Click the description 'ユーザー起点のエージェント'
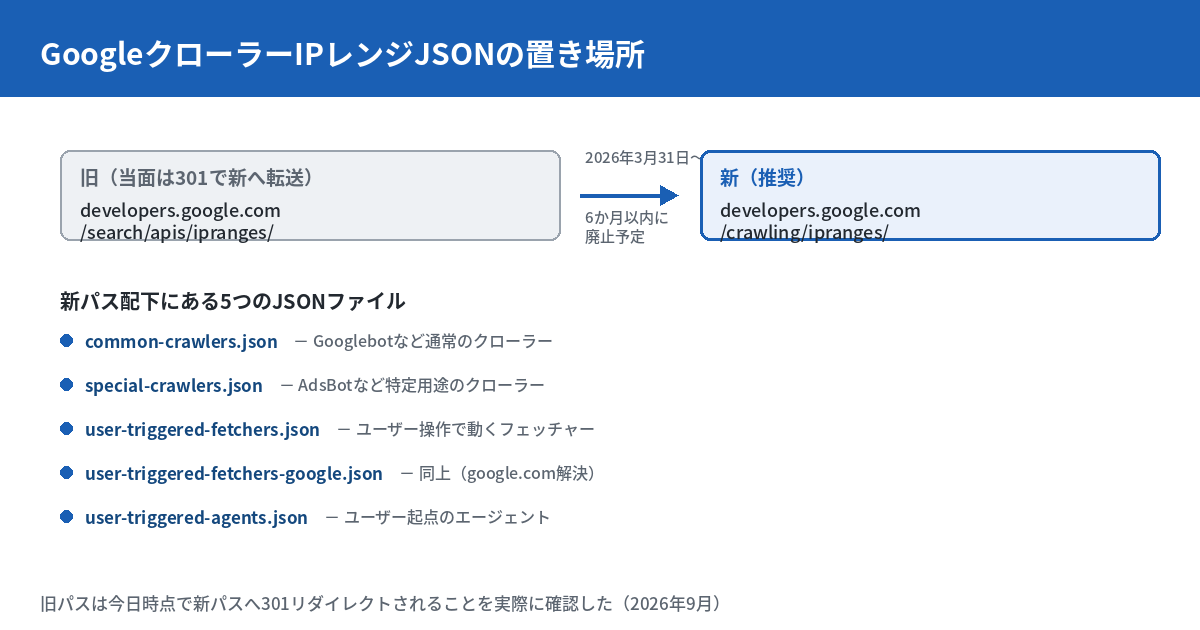This screenshot has width=1200, height=630. click(x=447, y=518)
